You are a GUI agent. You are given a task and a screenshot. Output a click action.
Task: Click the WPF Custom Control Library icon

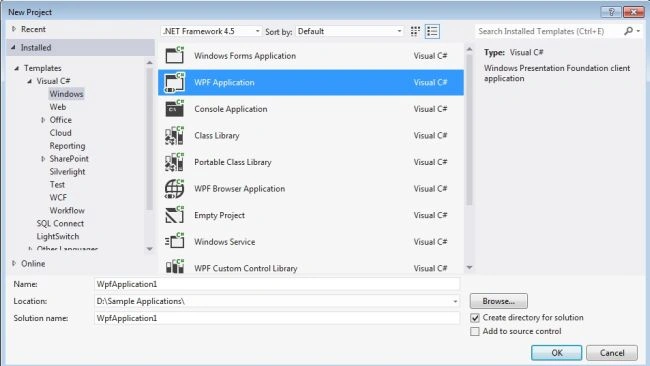(x=175, y=267)
